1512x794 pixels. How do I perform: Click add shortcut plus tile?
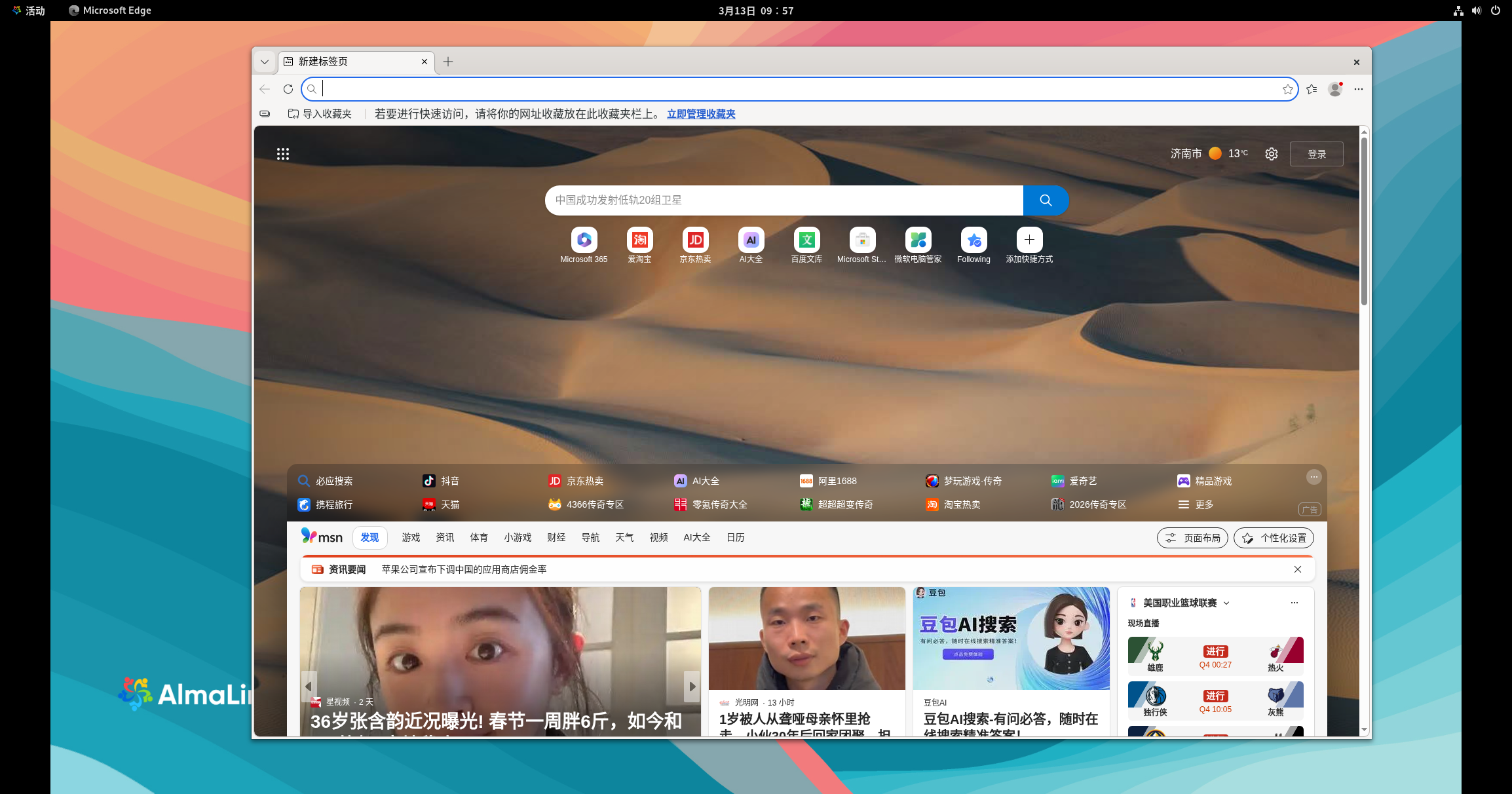coord(1029,240)
